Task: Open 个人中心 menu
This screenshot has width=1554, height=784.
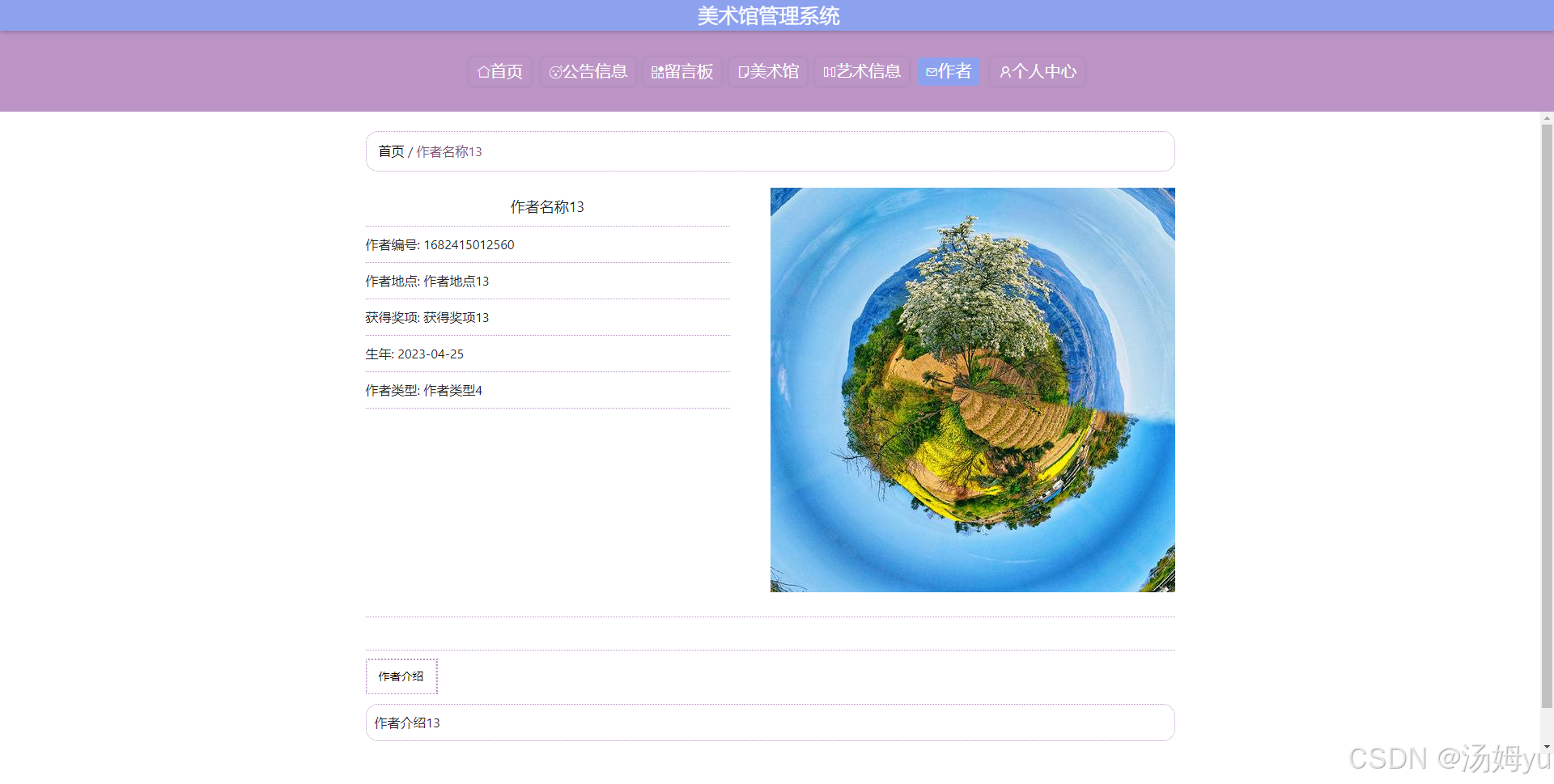Action: [x=1038, y=71]
